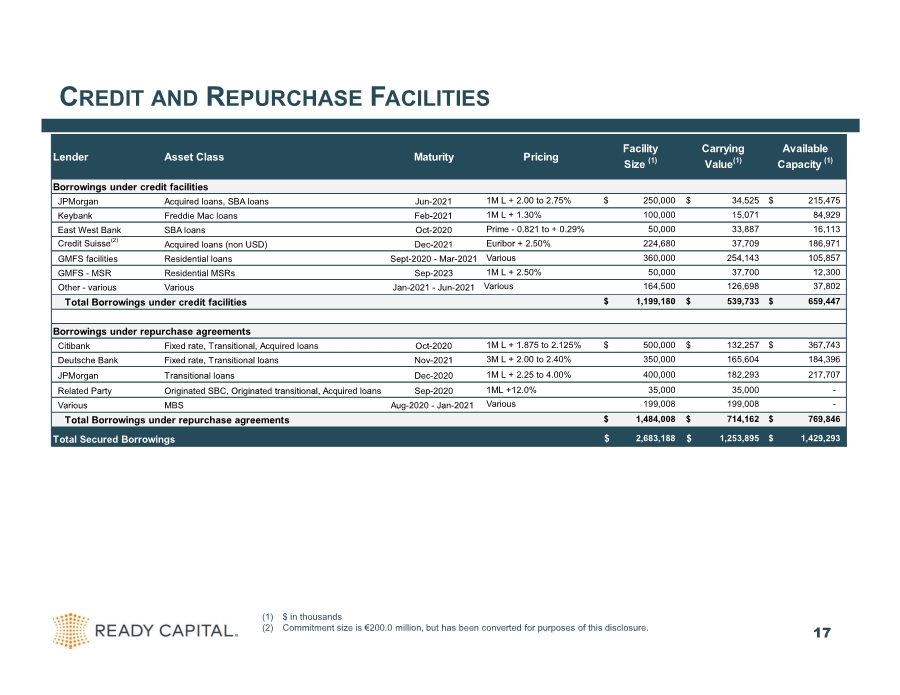Click Residential MSRs asset class cell
This screenshot has height=695, width=900.
(x=200, y=273)
